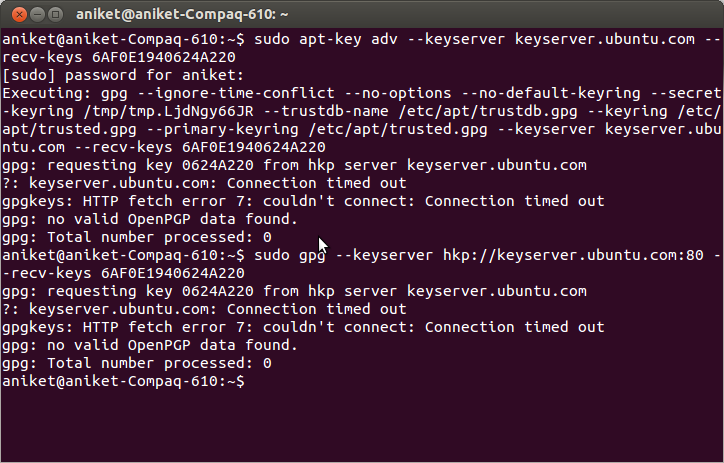Click the terminal title bar text
The image size is (724, 463).
coord(182,14)
